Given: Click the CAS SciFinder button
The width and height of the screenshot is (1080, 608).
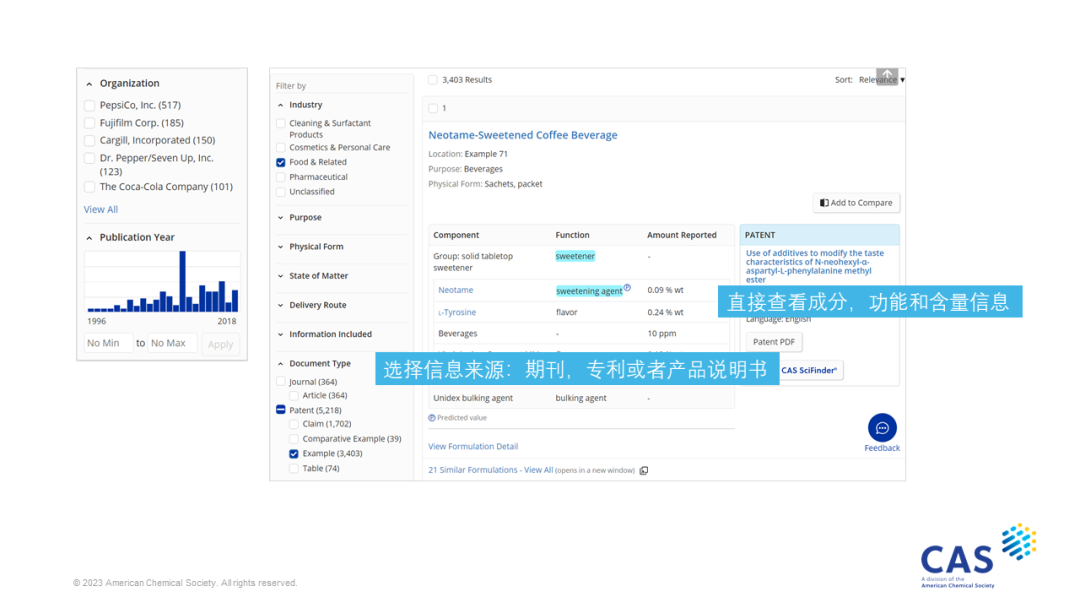Looking at the screenshot, I should [809, 370].
